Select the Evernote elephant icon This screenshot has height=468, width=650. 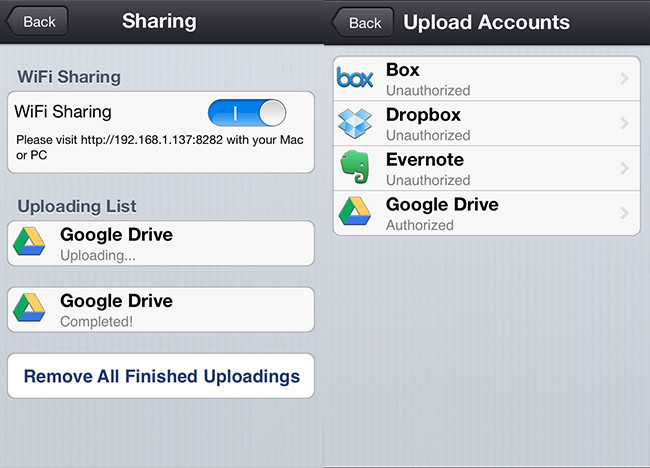[x=355, y=167]
